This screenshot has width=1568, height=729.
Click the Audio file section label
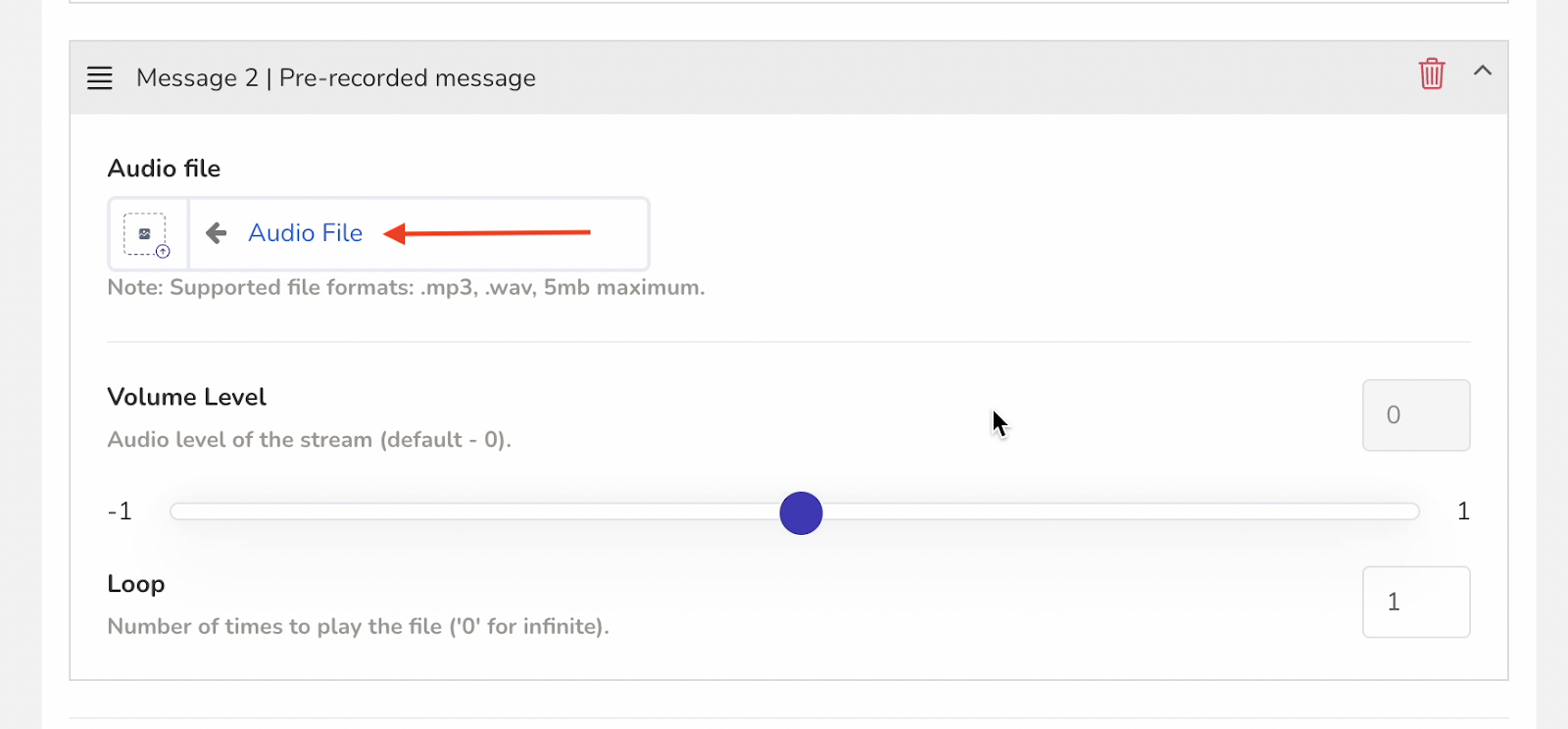click(164, 168)
